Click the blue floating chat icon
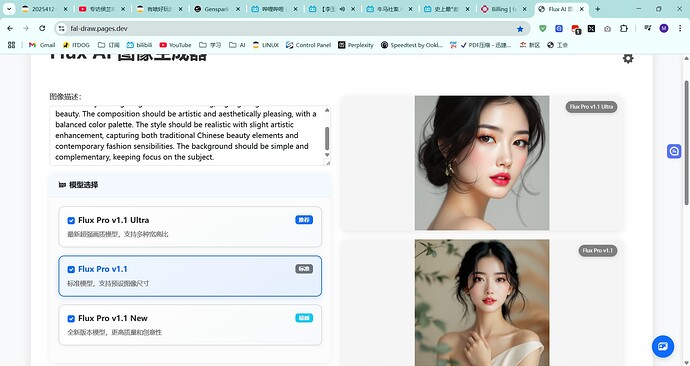The height and width of the screenshot is (366, 690). click(663, 346)
